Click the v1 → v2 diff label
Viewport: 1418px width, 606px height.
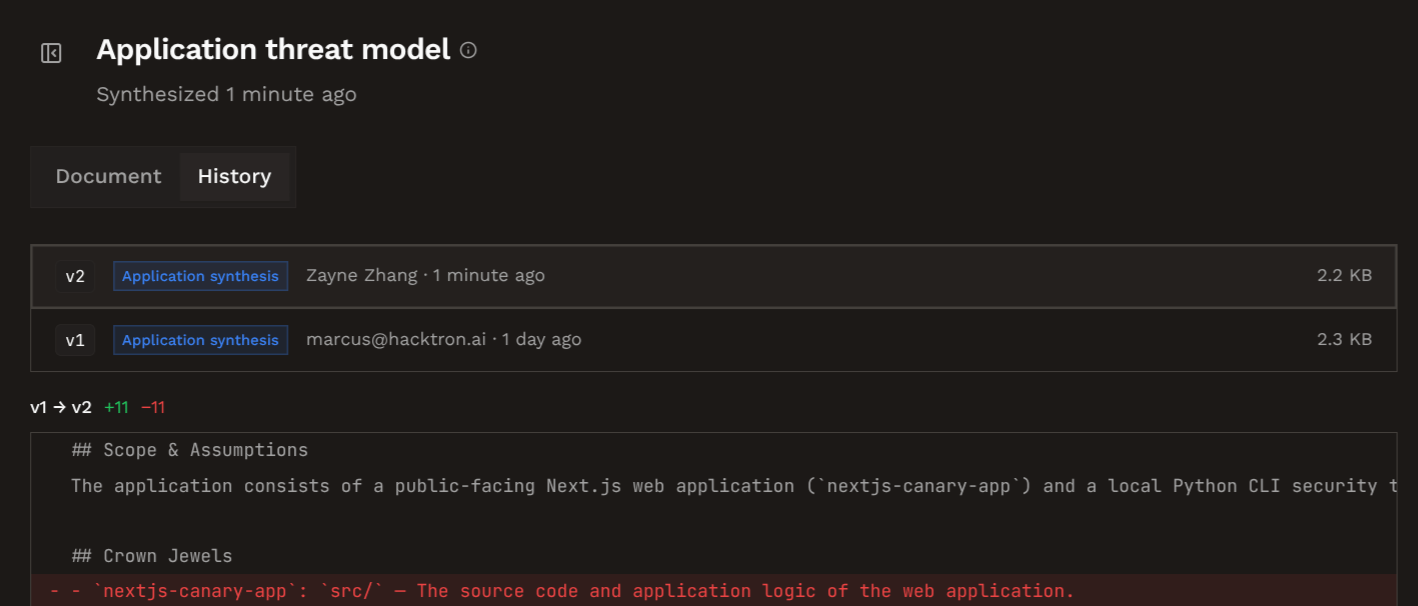point(61,407)
